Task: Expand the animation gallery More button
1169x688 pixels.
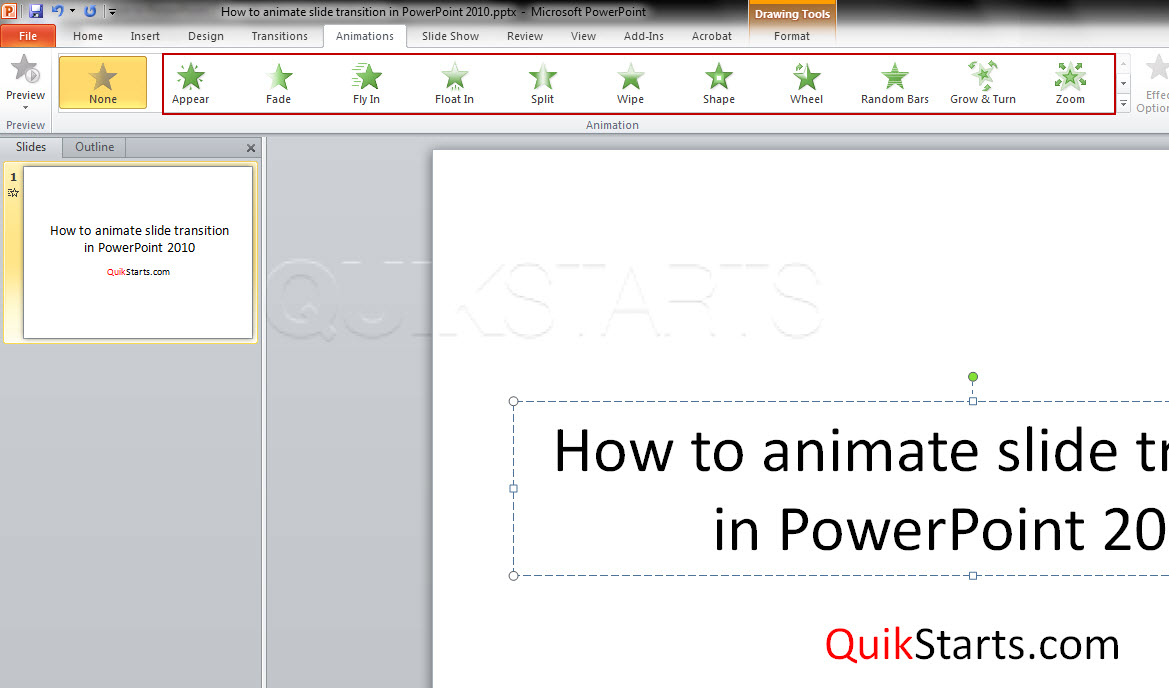Action: [x=1124, y=103]
